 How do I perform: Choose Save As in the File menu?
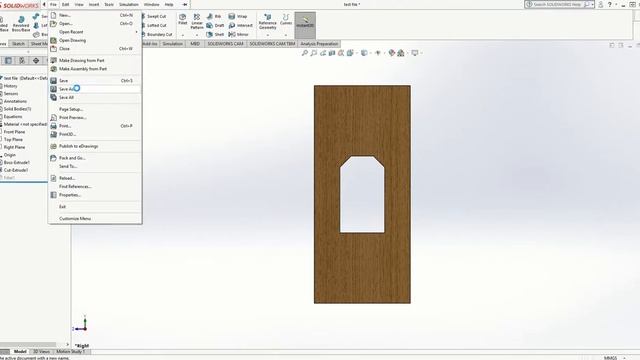pyautogui.click(x=95, y=89)
